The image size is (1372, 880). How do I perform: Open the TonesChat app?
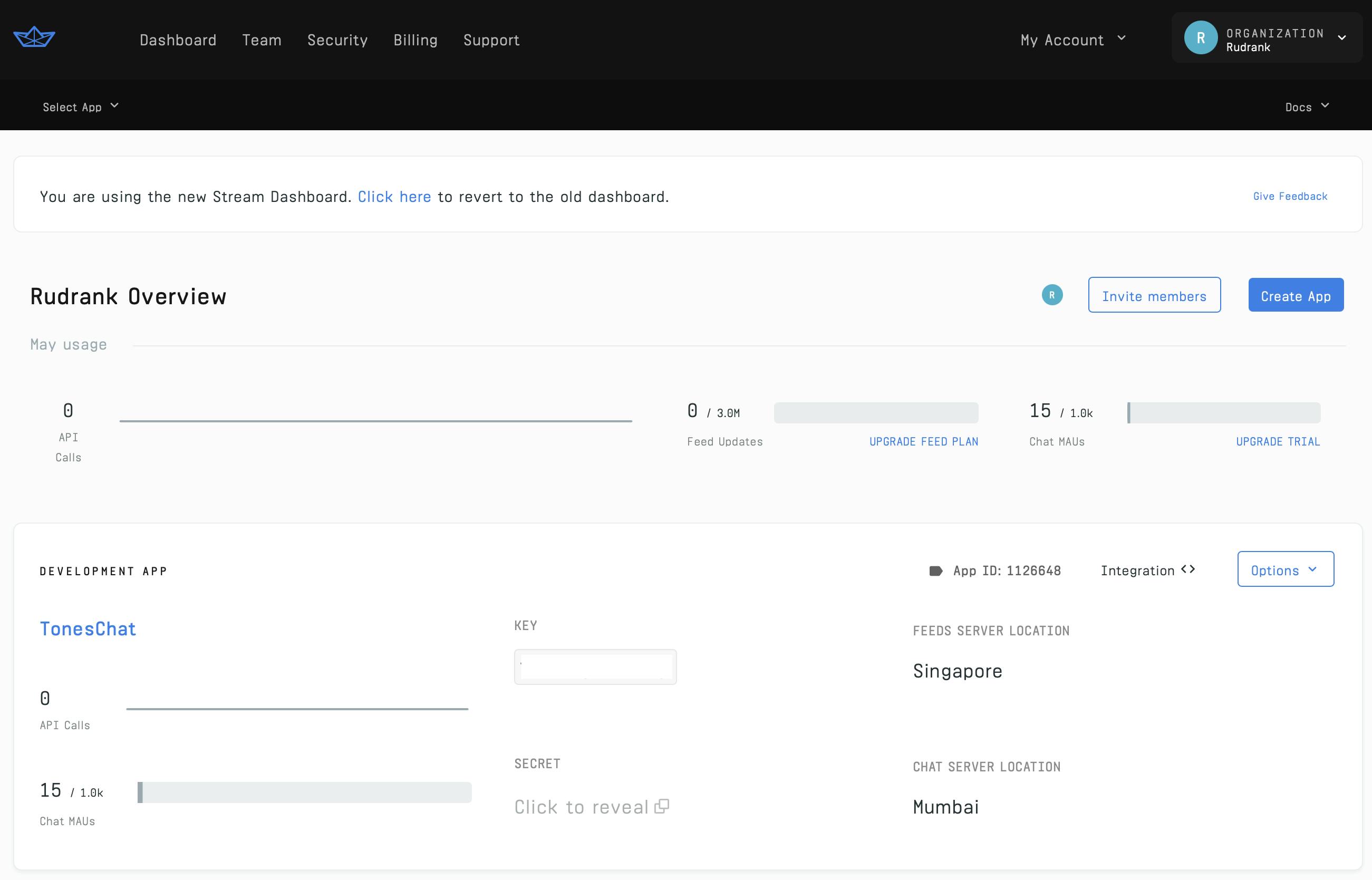88,629
